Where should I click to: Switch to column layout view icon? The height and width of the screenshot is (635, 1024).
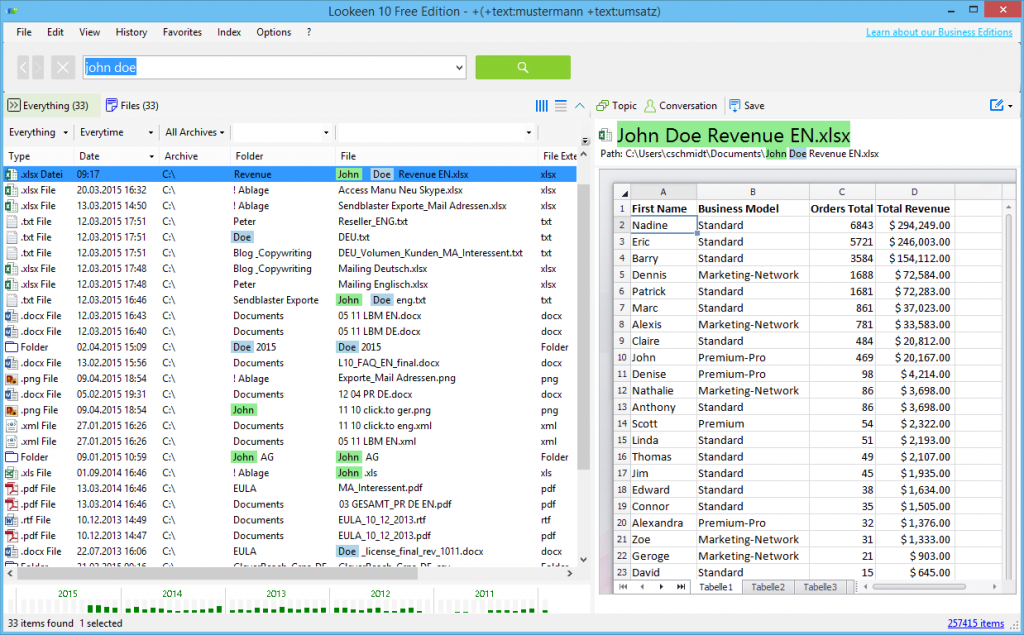click(542, 105)
